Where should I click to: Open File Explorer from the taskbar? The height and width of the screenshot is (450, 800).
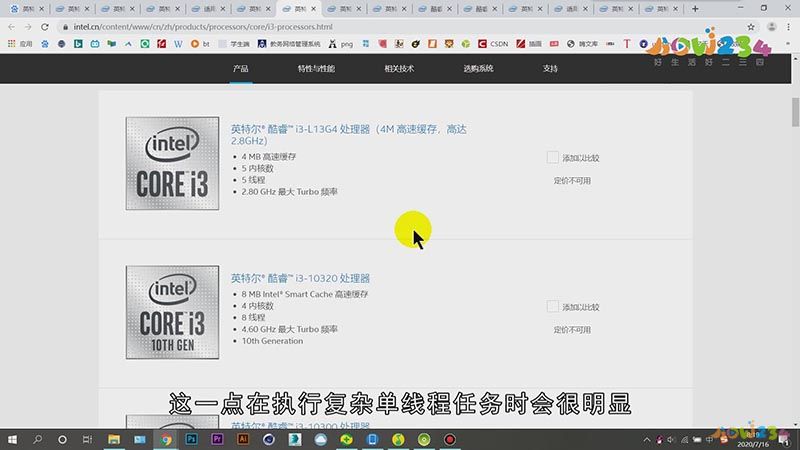click(114, 439)
